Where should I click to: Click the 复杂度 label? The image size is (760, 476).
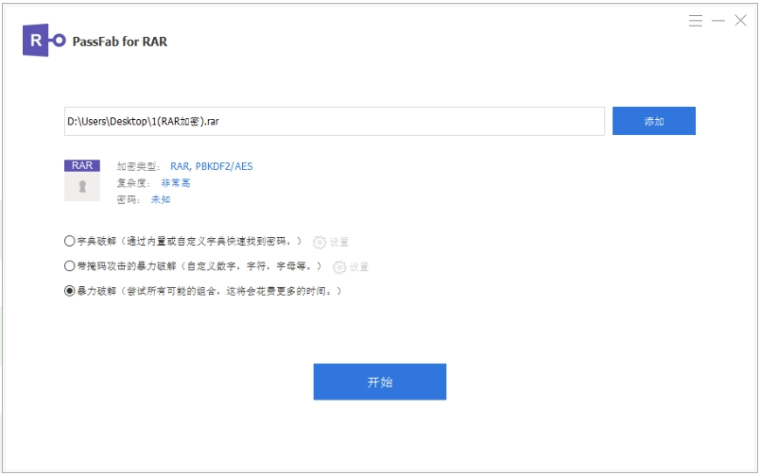133,183
